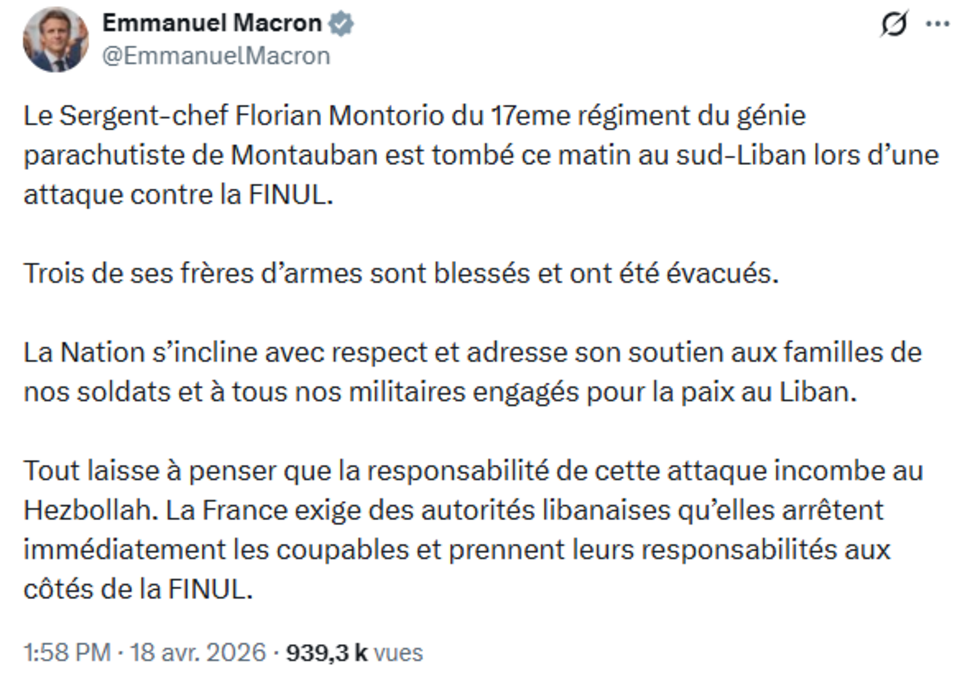Image resolution: width=980 pixels, height=689 pixels.
Task: Click the blue verified badge next to Emmanuel Macron
Action: (341, 22)
